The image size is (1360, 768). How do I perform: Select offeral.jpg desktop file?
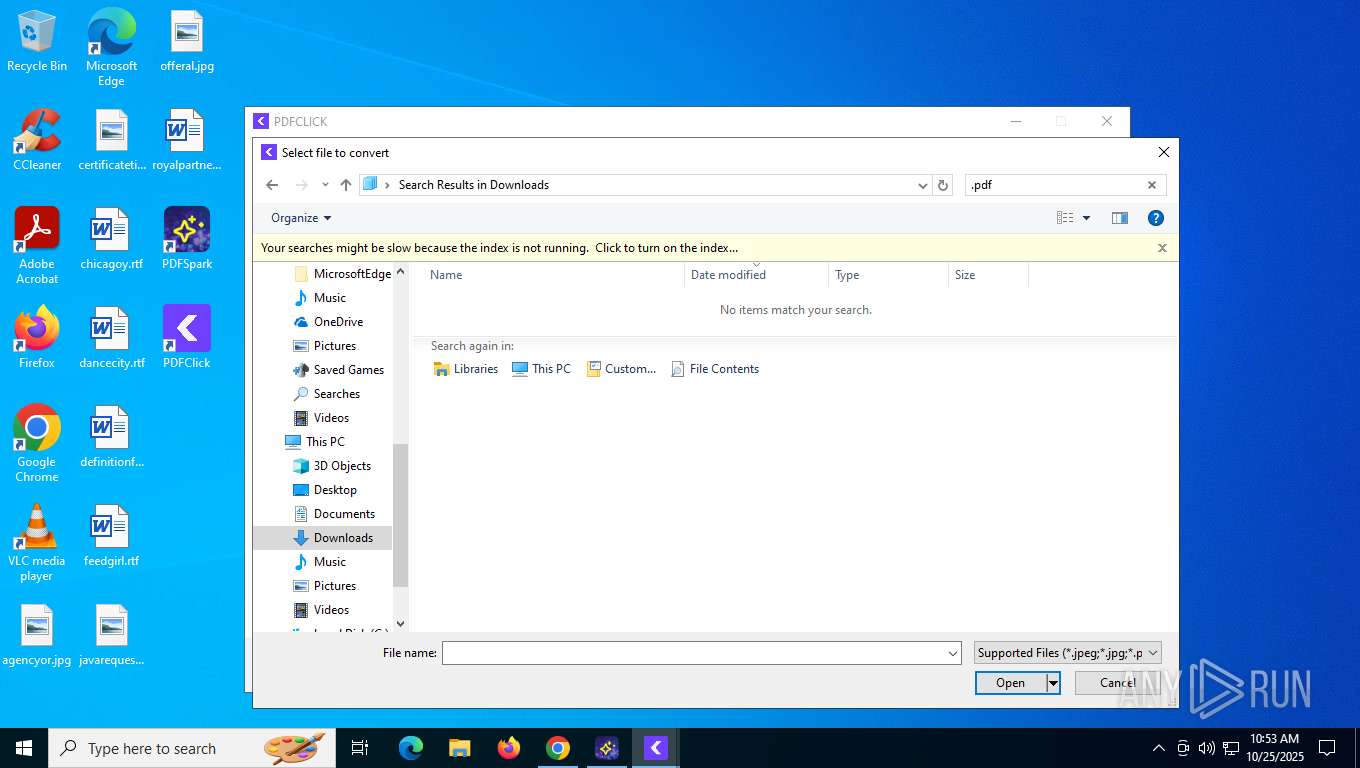tap(187, 42)
